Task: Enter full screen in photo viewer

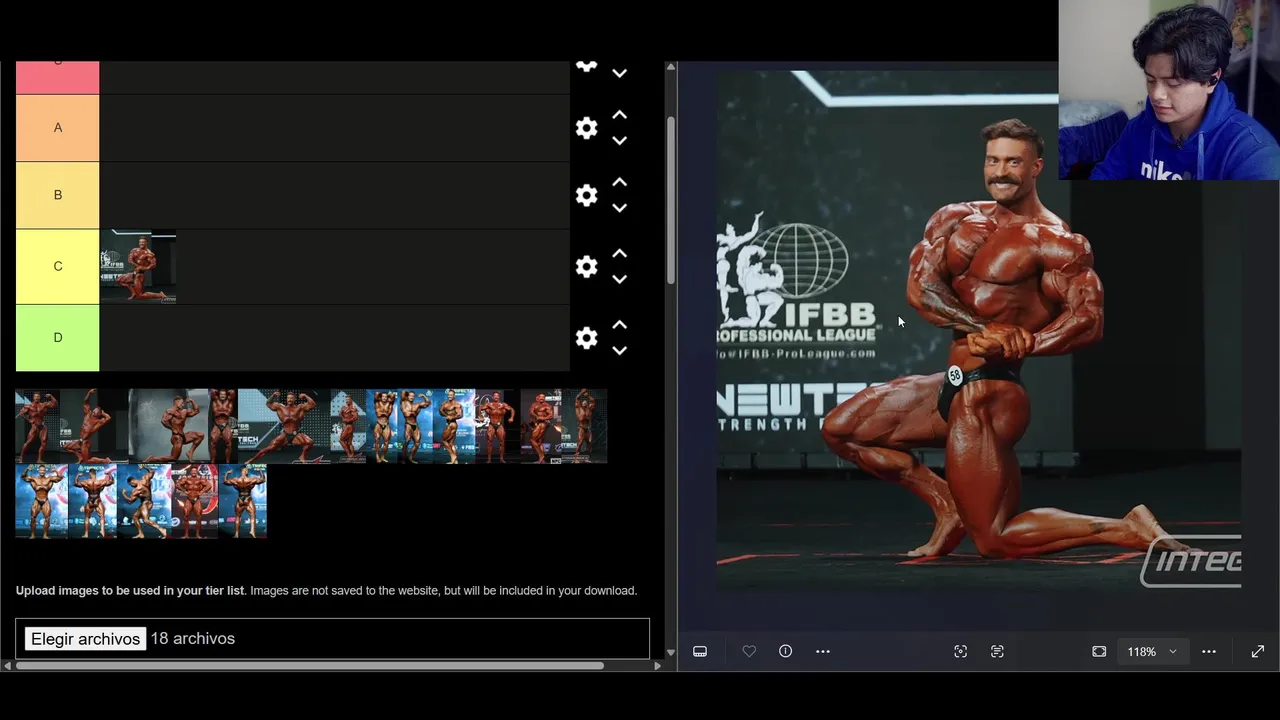Action: tap(1258, 651)
